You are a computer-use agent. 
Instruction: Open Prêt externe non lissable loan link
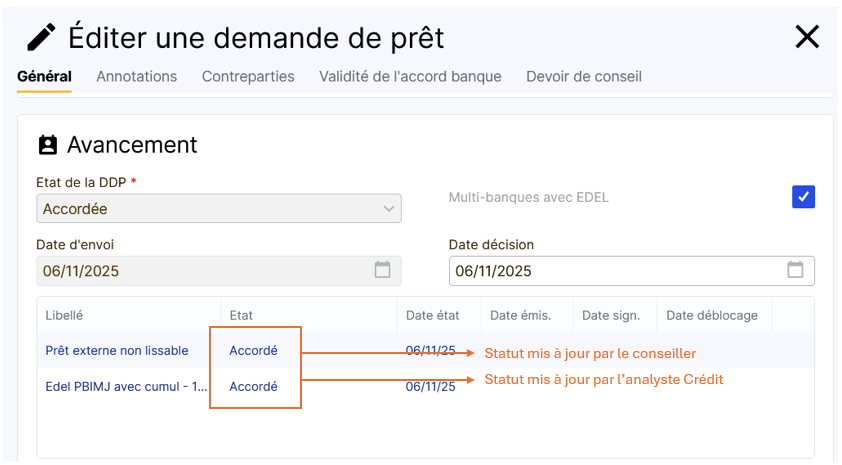[x=116, y=351]
